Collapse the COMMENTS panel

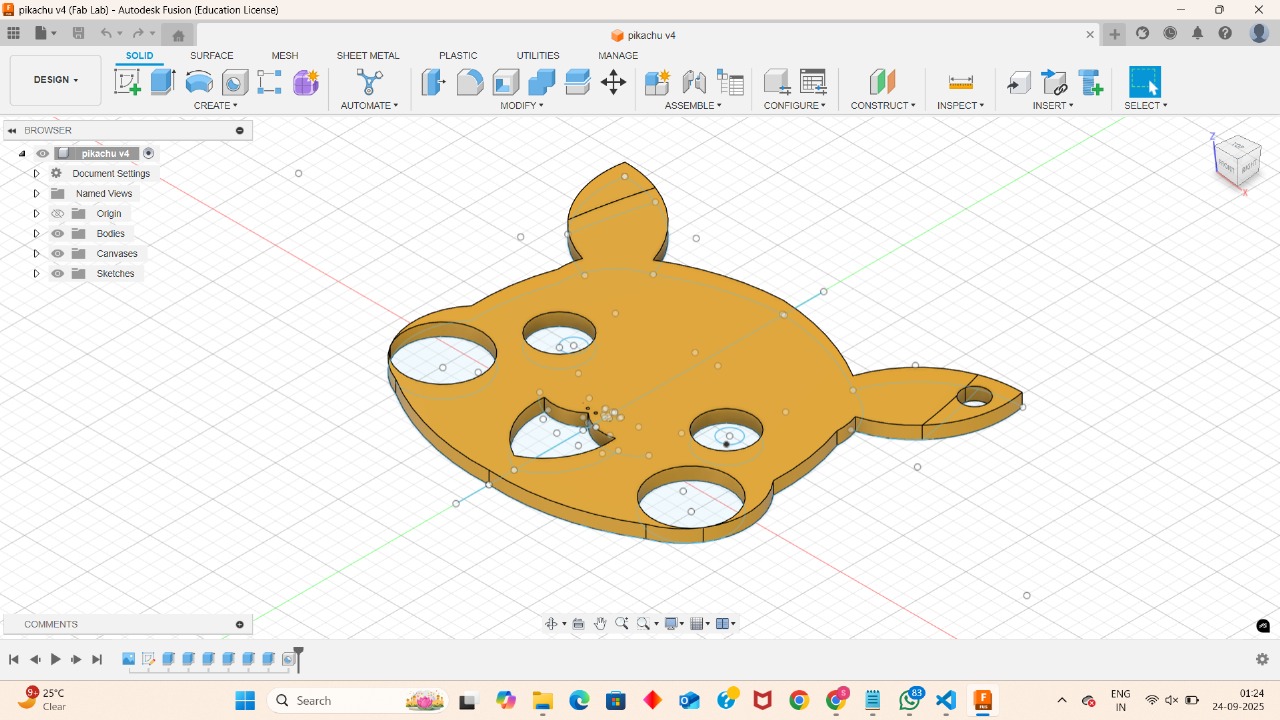coord(239,624)
